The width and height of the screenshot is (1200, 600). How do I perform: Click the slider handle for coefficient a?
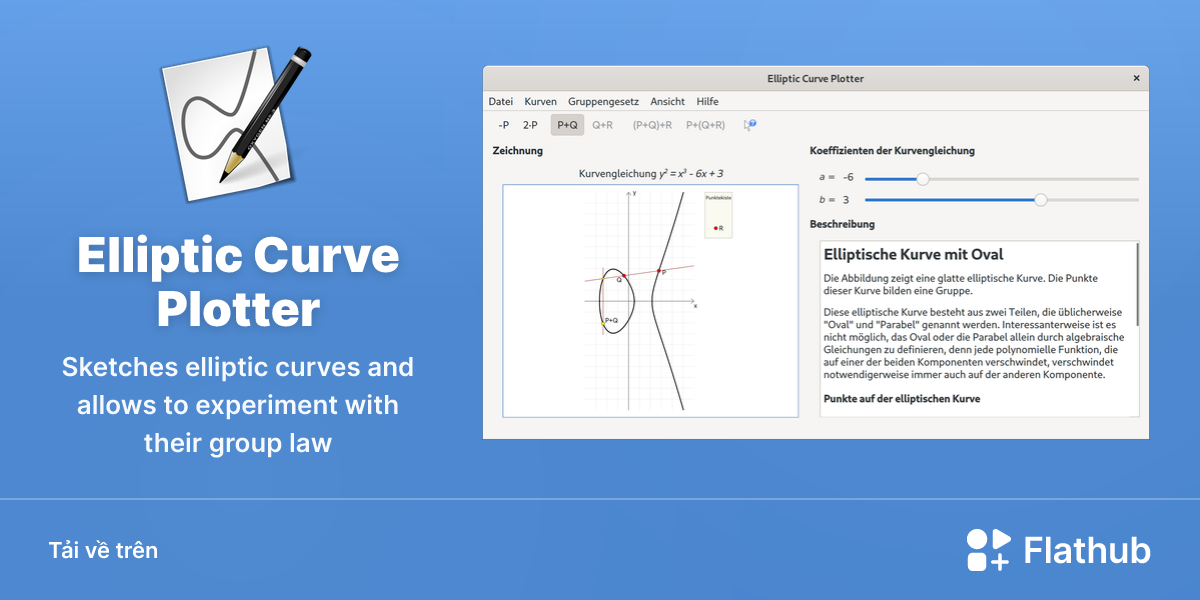(x=923, y=179)
